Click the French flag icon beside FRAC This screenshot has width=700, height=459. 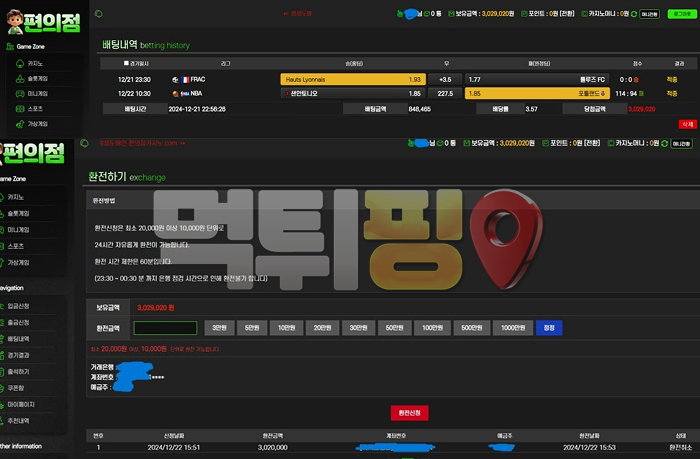pos(185,80)
